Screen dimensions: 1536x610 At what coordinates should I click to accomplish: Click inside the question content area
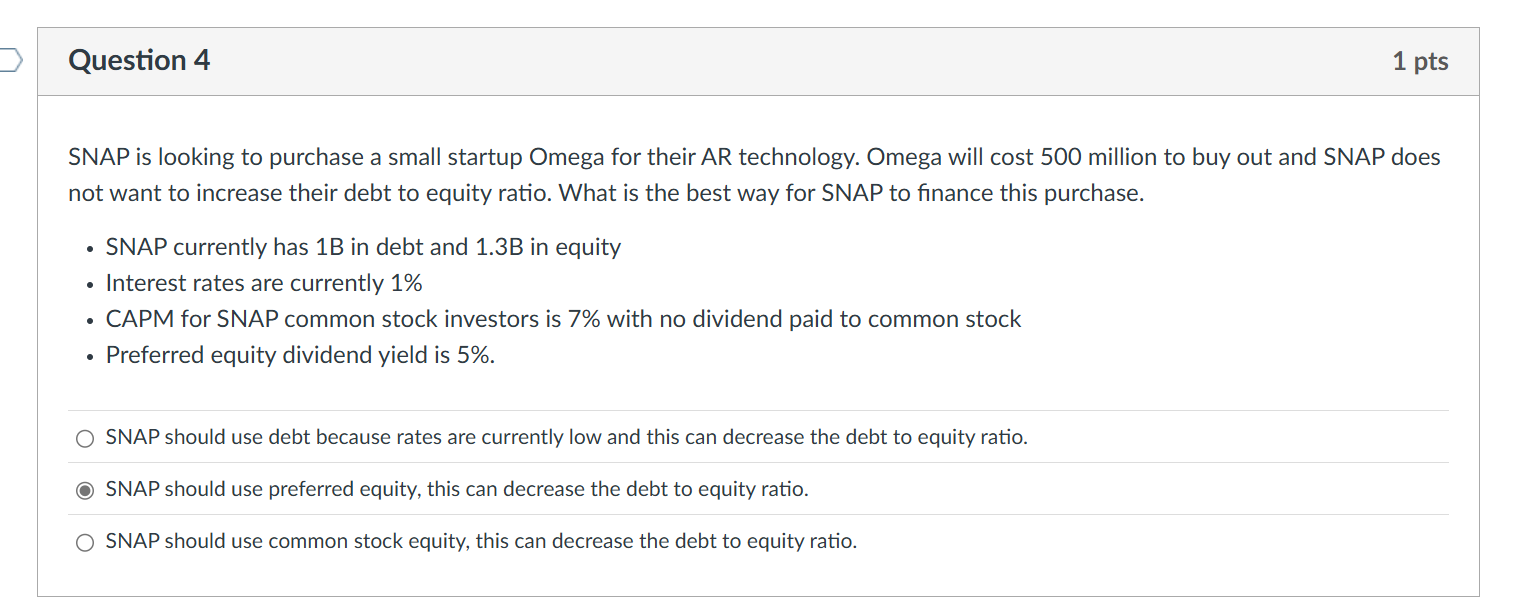pyautogui.click(x=758, y=300)
